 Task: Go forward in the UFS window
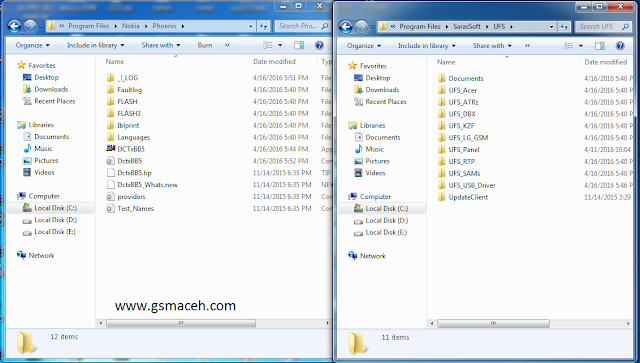tap(362, 27)
